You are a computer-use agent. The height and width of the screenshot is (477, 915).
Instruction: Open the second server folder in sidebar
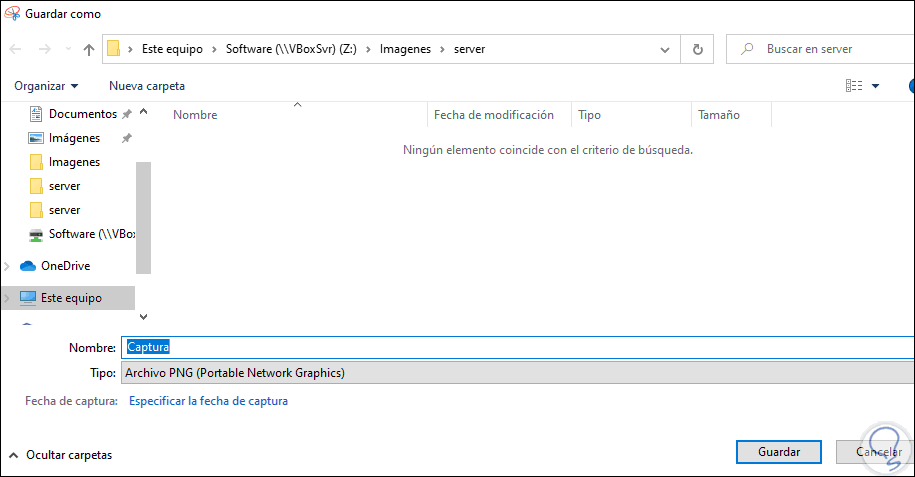pos(64,210)
